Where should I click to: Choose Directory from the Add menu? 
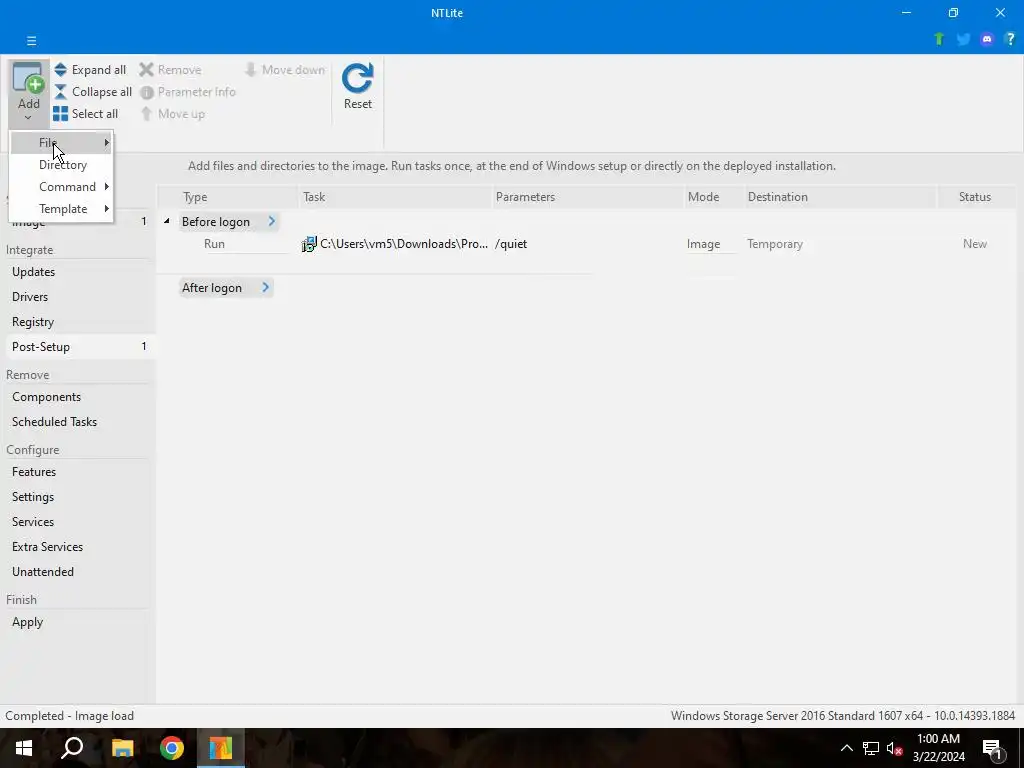click(x=61, y=165)
